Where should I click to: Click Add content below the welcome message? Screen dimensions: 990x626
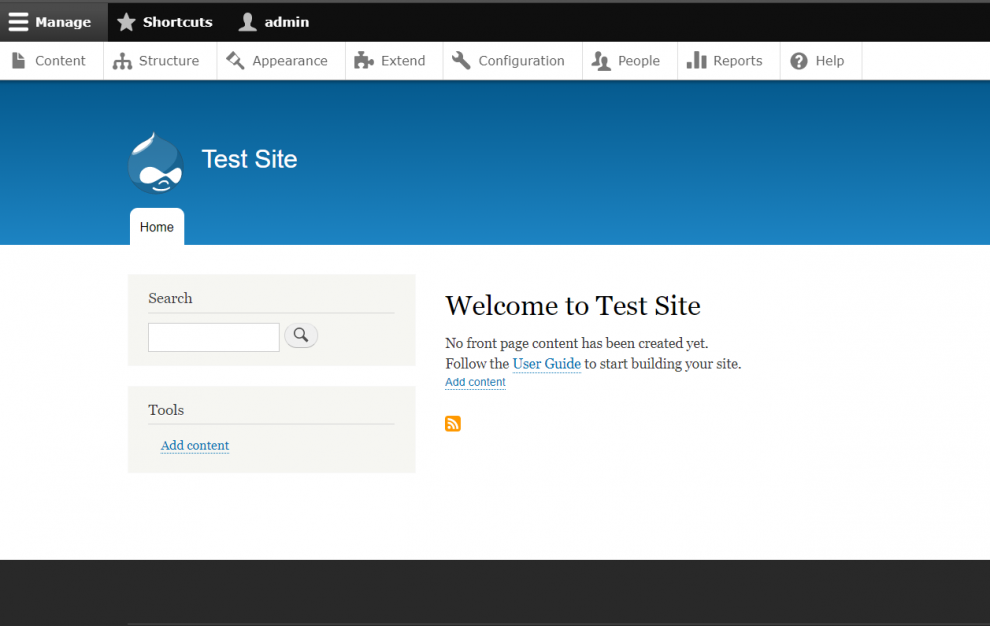(x=474, y=381)
